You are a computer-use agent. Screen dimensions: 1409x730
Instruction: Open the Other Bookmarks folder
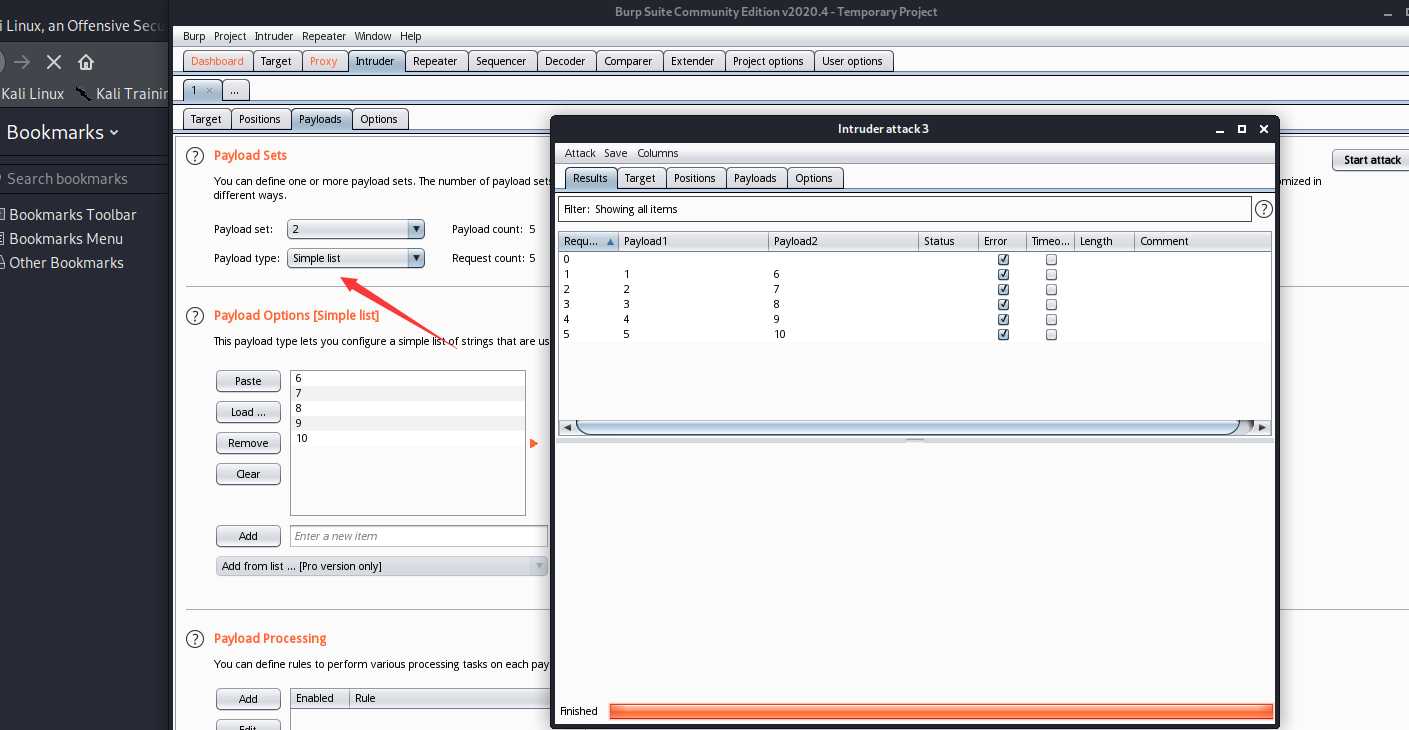tap(66, 263)
